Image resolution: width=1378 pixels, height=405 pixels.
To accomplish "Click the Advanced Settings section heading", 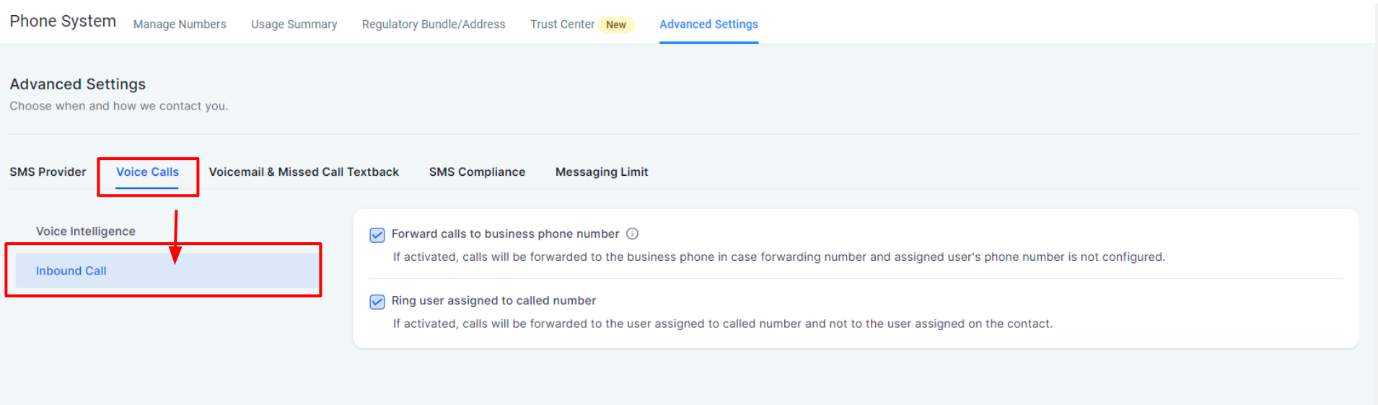I will pos(78,84).
